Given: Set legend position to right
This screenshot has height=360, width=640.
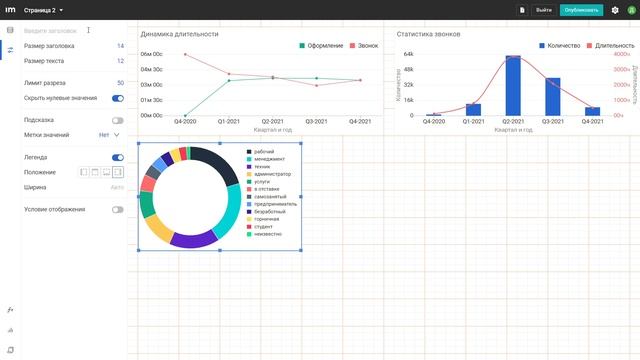Looking at the screenshot, I should click(x=118, y=172).
